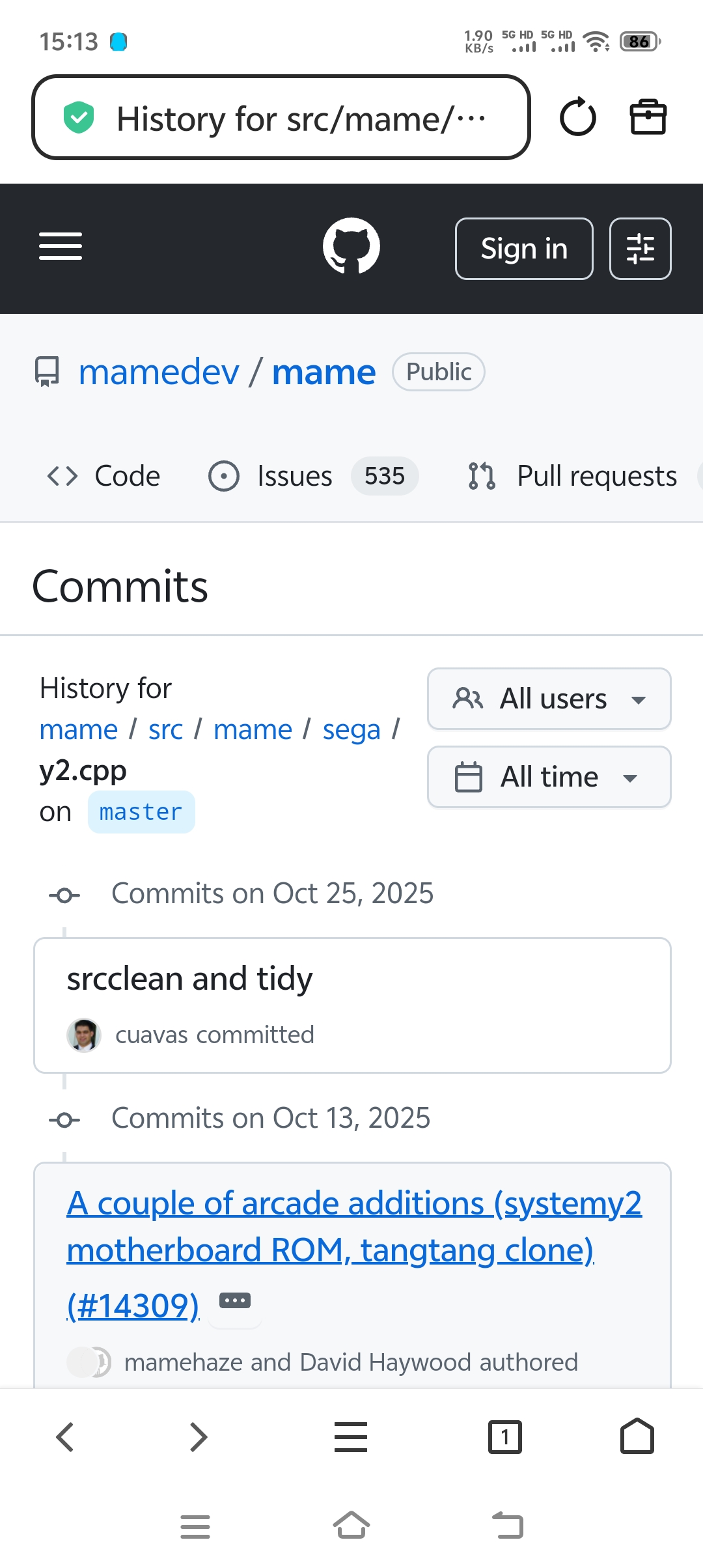Open the header settings sliders icon
This screenshot has width=703, height=1568.
click(640, 249)
